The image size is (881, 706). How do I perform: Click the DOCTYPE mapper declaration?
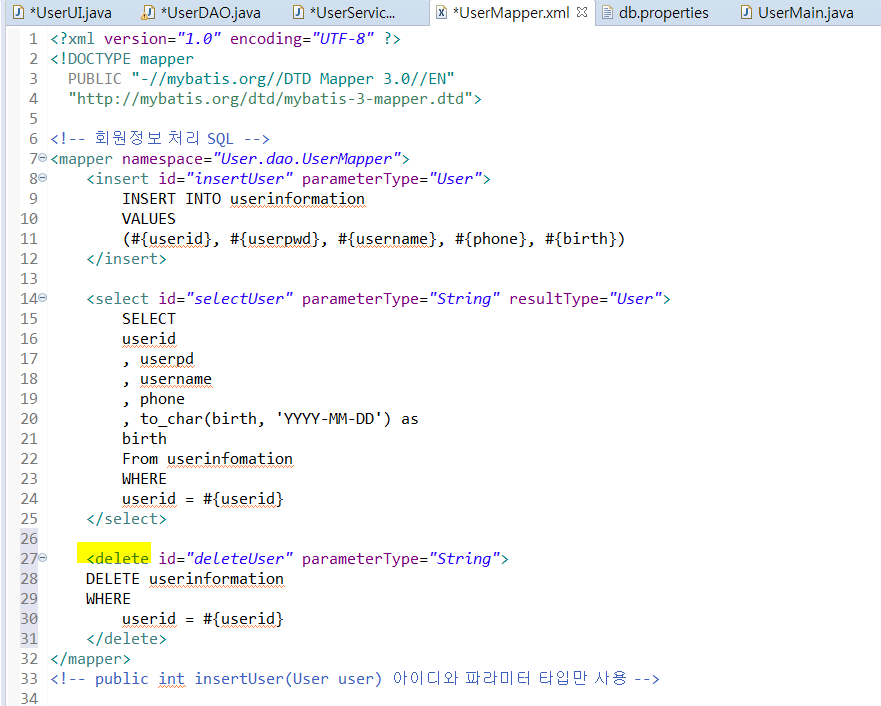click(122, 59)
